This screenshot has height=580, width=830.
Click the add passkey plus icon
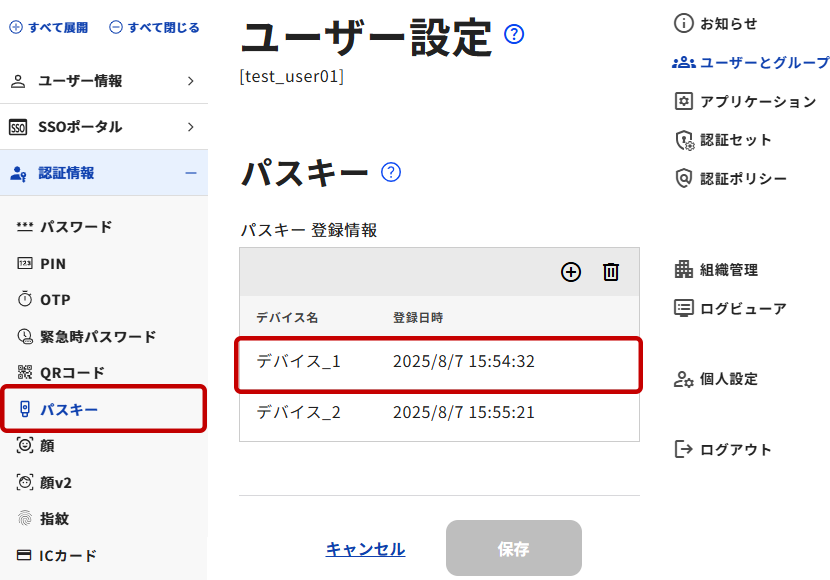571,272
